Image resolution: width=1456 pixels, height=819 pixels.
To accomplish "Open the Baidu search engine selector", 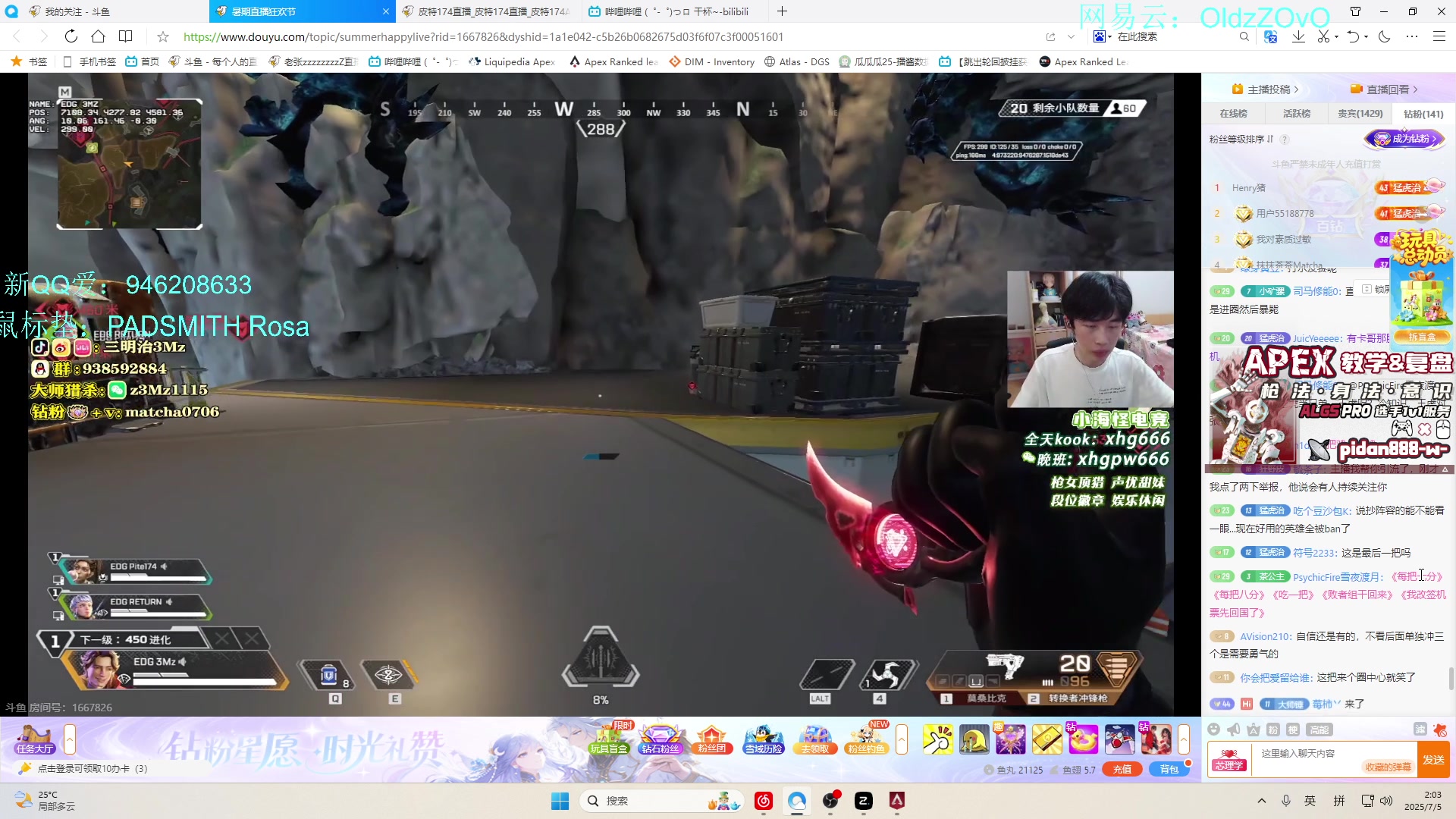I will click(1102, 36).
